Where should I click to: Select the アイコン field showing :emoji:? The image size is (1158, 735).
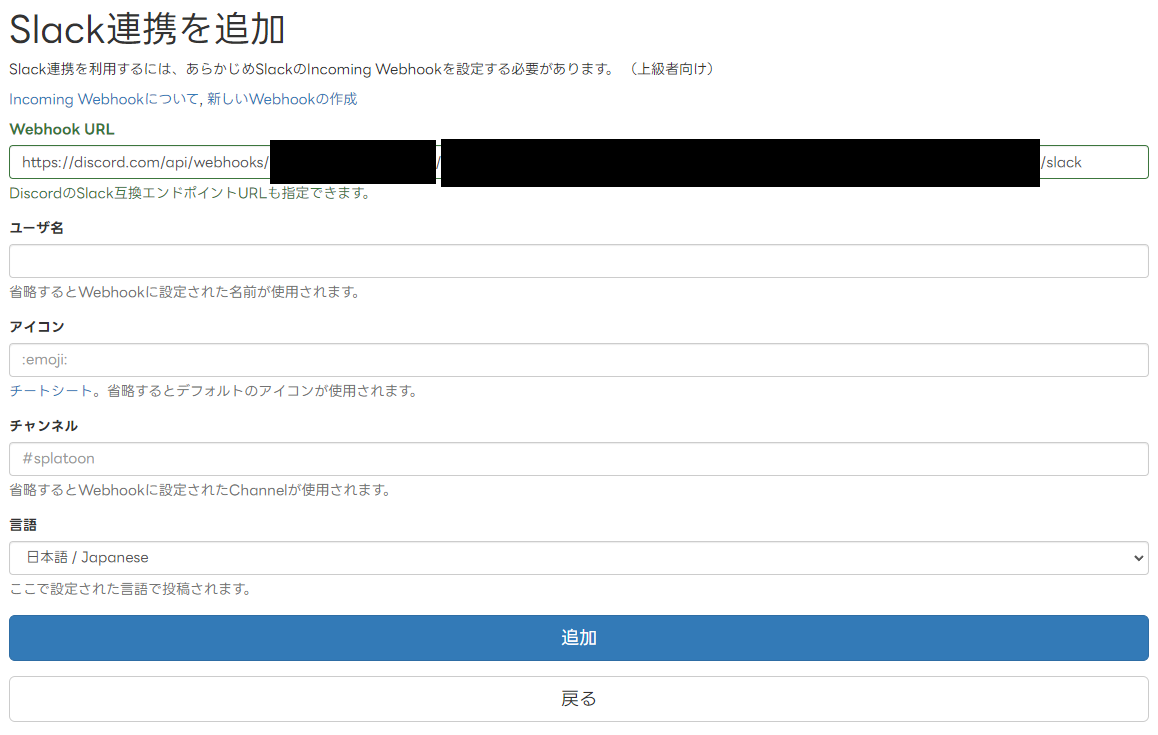[578, 360]
